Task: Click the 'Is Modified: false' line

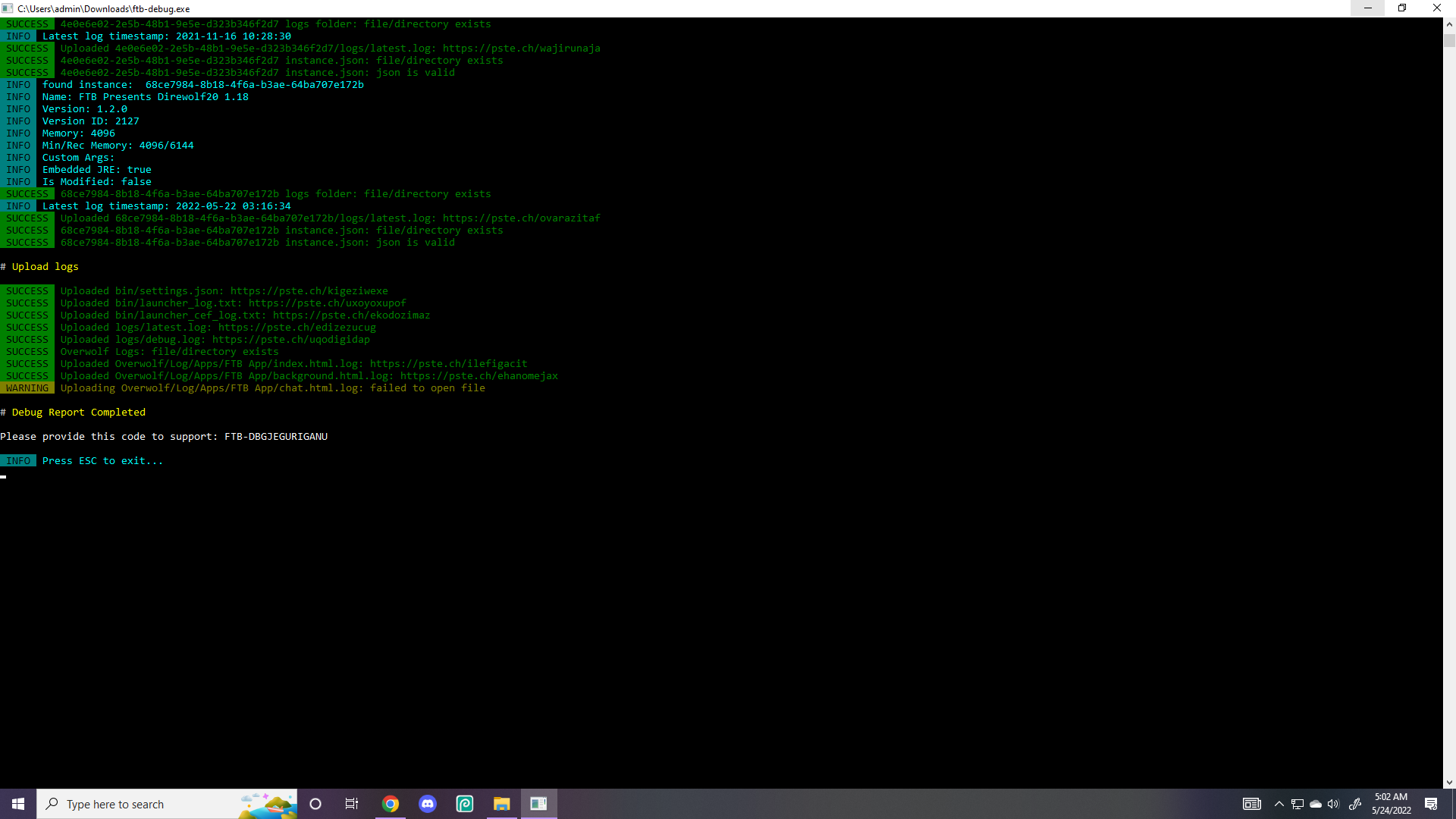Action: (x=97, y=182)
